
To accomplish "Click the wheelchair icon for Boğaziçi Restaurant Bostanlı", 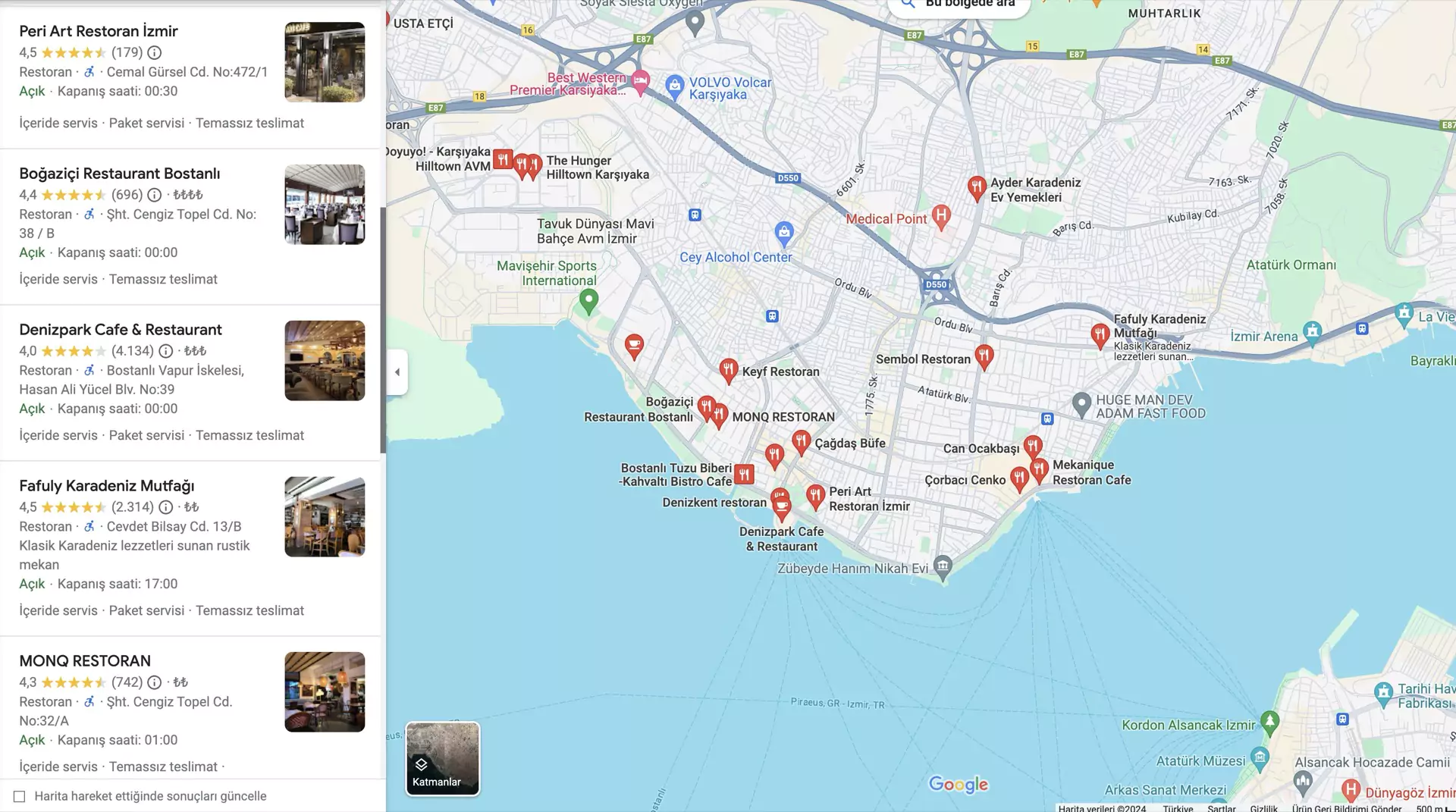I will (89, 215).
